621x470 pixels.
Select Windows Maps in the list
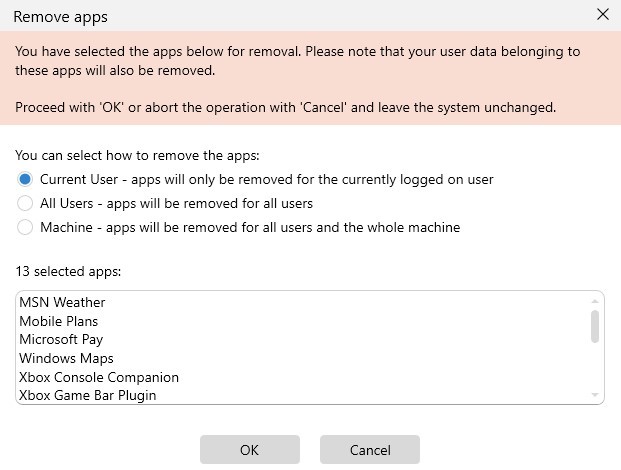tap(66, 358)
